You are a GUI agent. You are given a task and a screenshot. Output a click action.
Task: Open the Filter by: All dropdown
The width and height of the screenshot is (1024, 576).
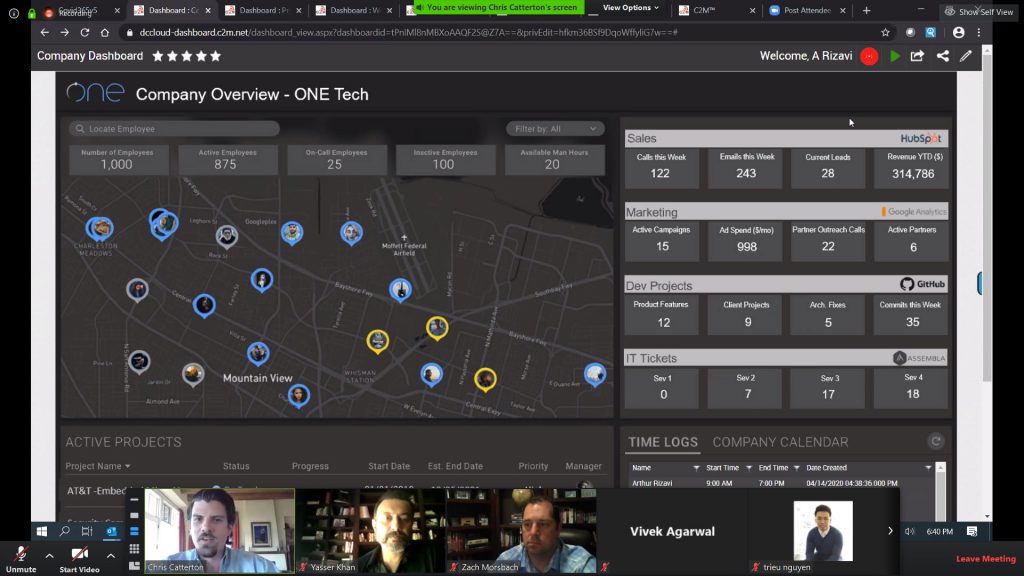pyautogui.click(x=555, y=129)
